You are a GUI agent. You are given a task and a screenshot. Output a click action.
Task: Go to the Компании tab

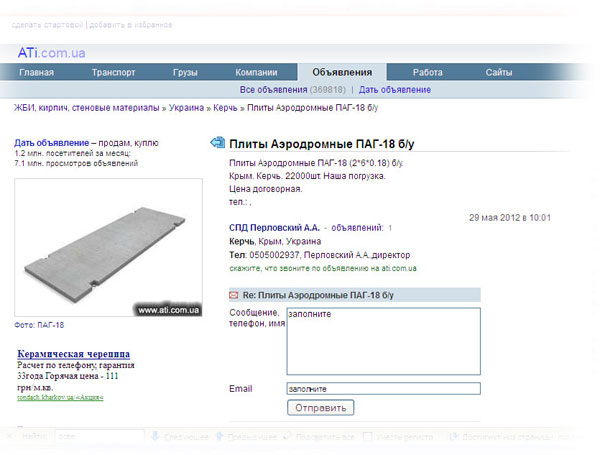pos(256,73)
